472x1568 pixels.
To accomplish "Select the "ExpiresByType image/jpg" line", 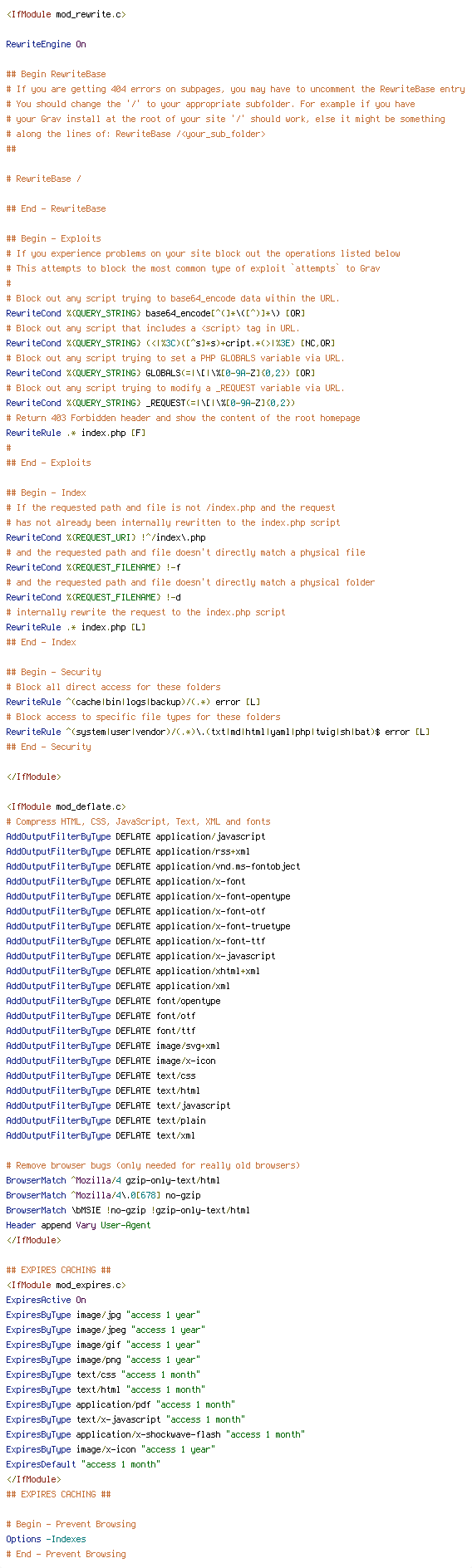I will click(103, 1315).
